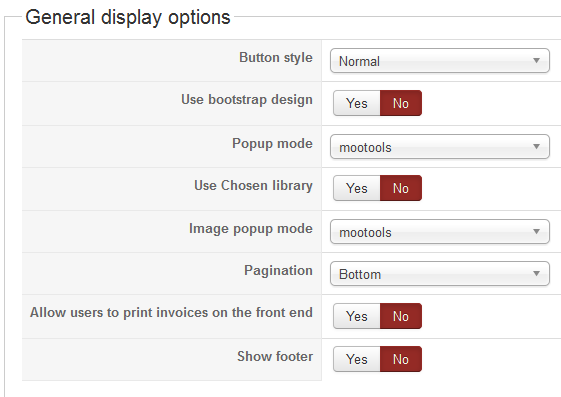Image resolution: width=561 pixels, height=397 pixels.
Task: Open the Pagination dropdown showing Bottom
Action: [x=440, y=274]
